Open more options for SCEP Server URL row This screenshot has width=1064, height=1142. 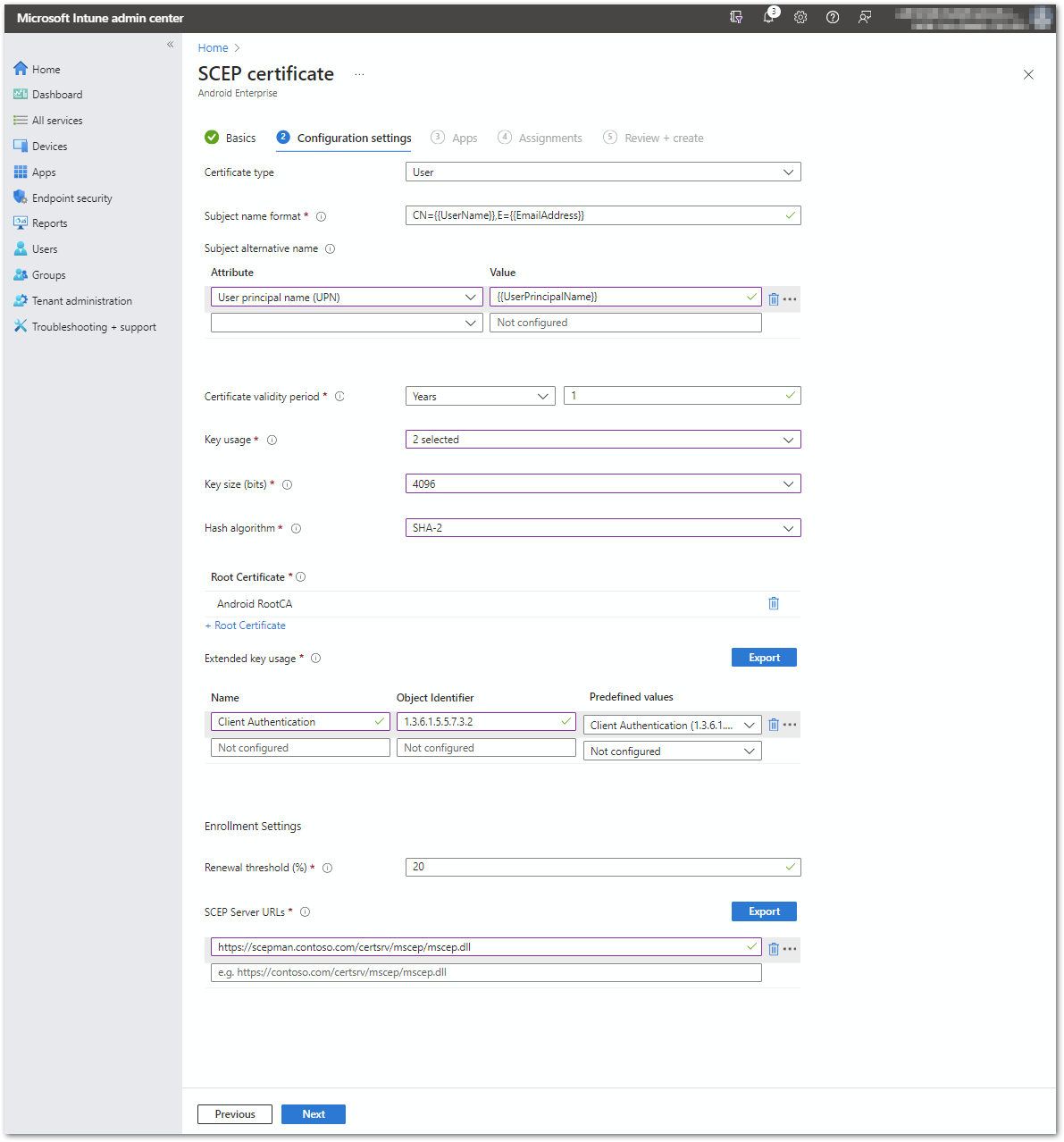pos(790,949)
